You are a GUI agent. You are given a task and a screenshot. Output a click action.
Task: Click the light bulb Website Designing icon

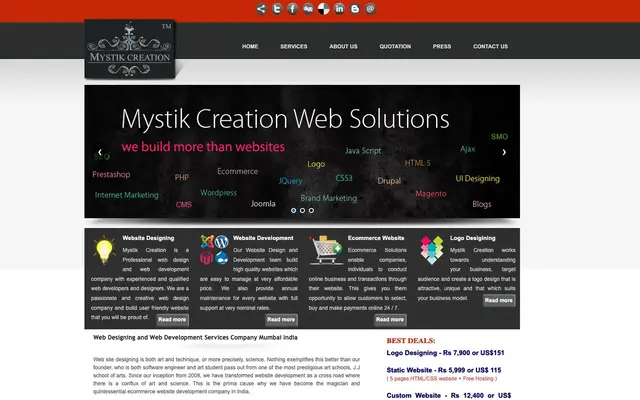tap(104, 250)
